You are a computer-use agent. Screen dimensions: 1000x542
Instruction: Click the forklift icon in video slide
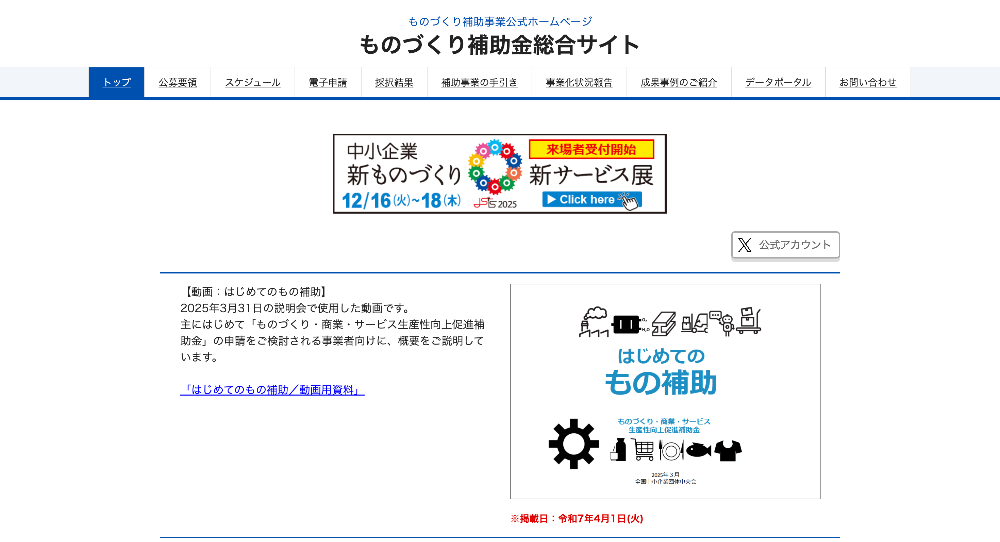click(x=694, y=322)
